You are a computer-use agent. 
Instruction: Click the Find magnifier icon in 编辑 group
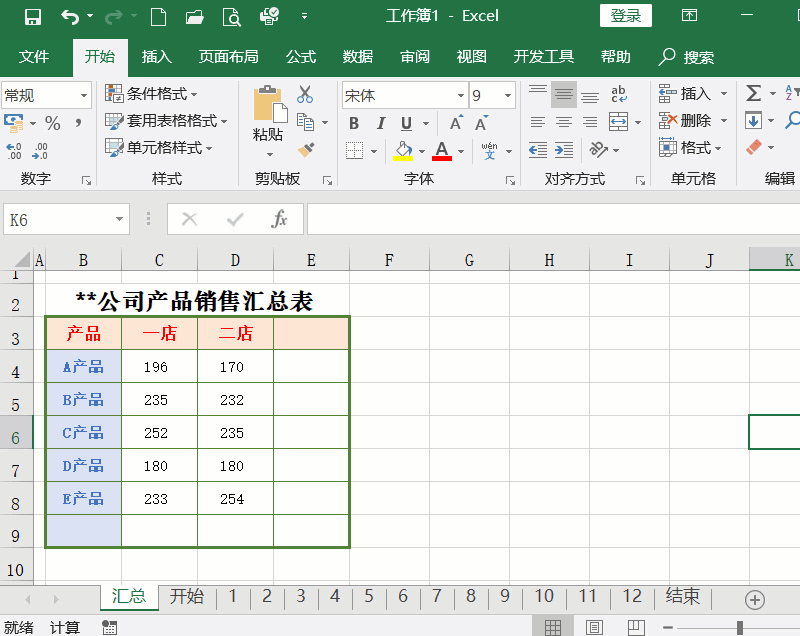[x=794, y=120]
